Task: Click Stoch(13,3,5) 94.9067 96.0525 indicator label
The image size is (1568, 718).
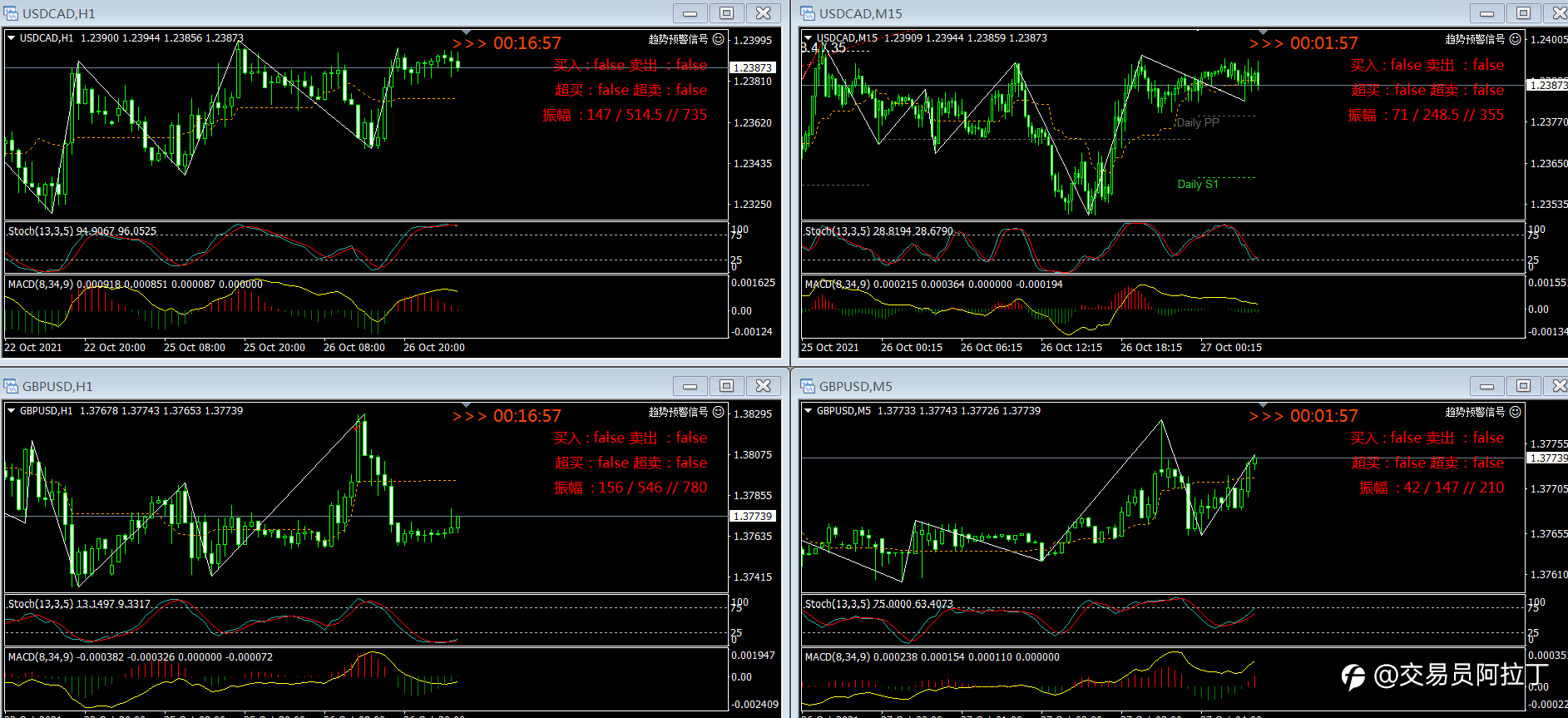Action: click(82, 231)
